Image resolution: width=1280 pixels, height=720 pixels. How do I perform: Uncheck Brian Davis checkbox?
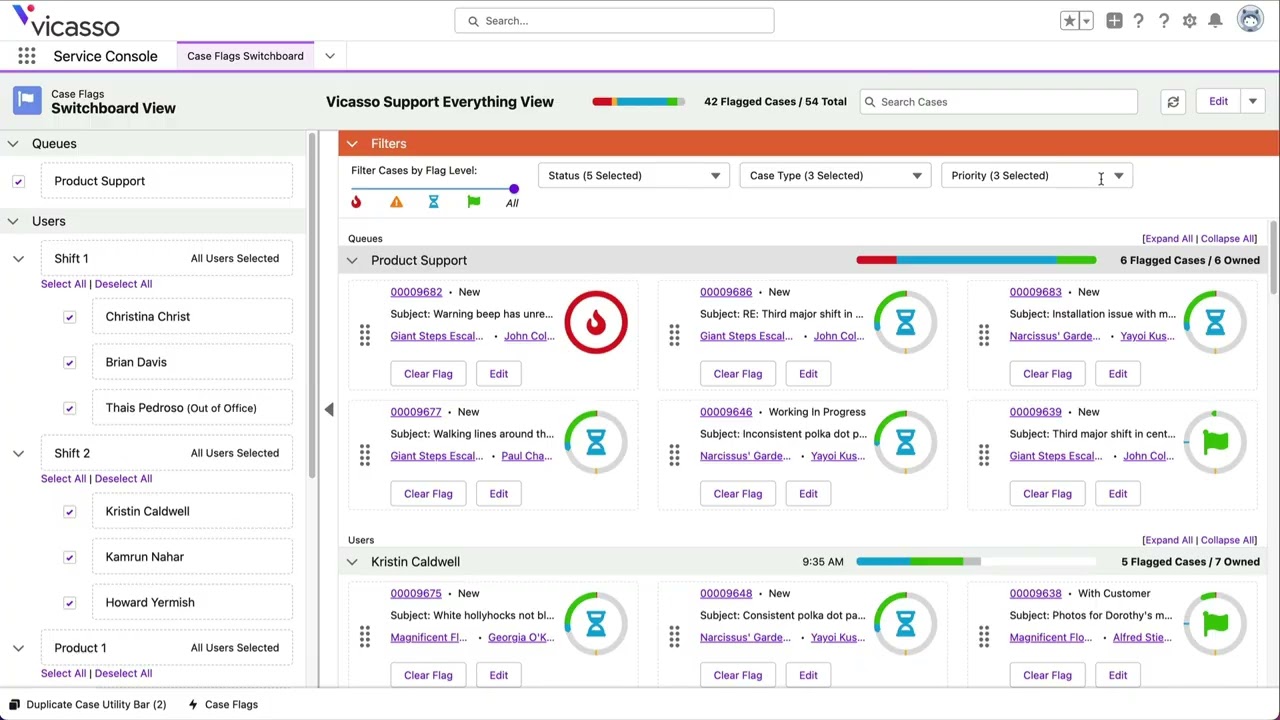[69, 362]
